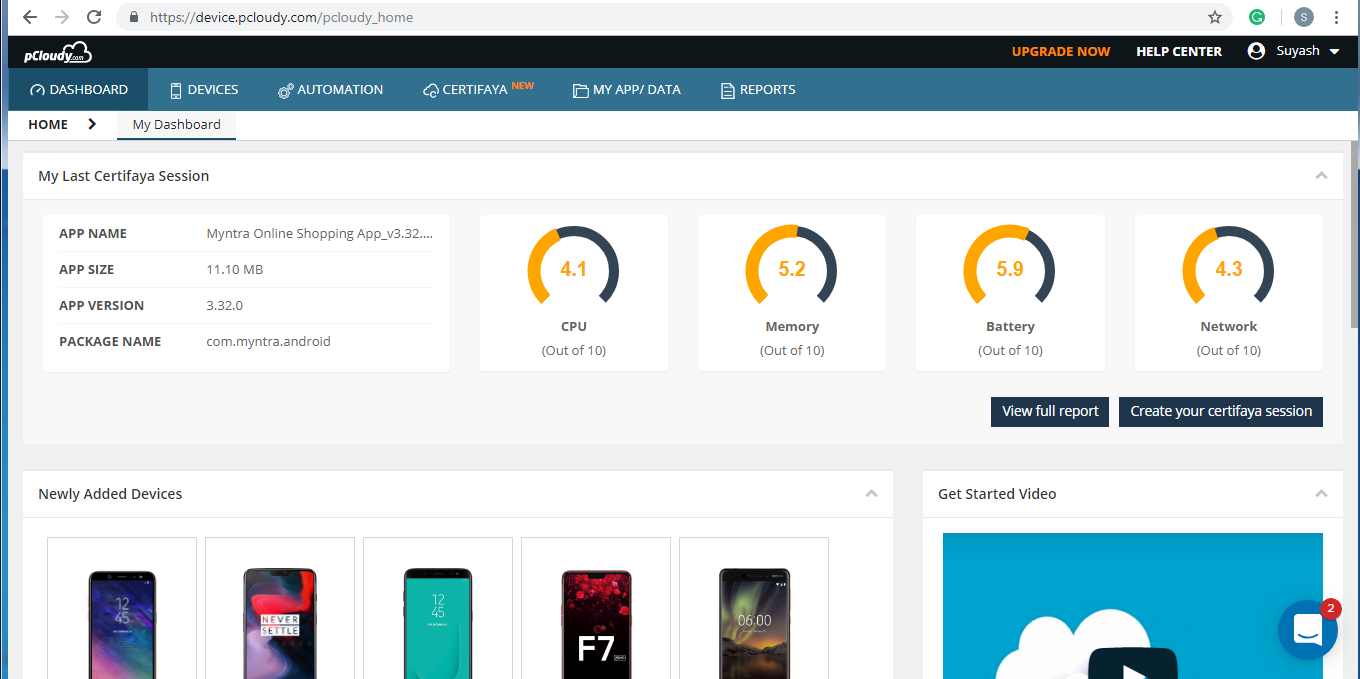Click the UPGRADE NOW link
Image resolution: width=1360 pixels, height=679 pixels.
(1061, 52)
